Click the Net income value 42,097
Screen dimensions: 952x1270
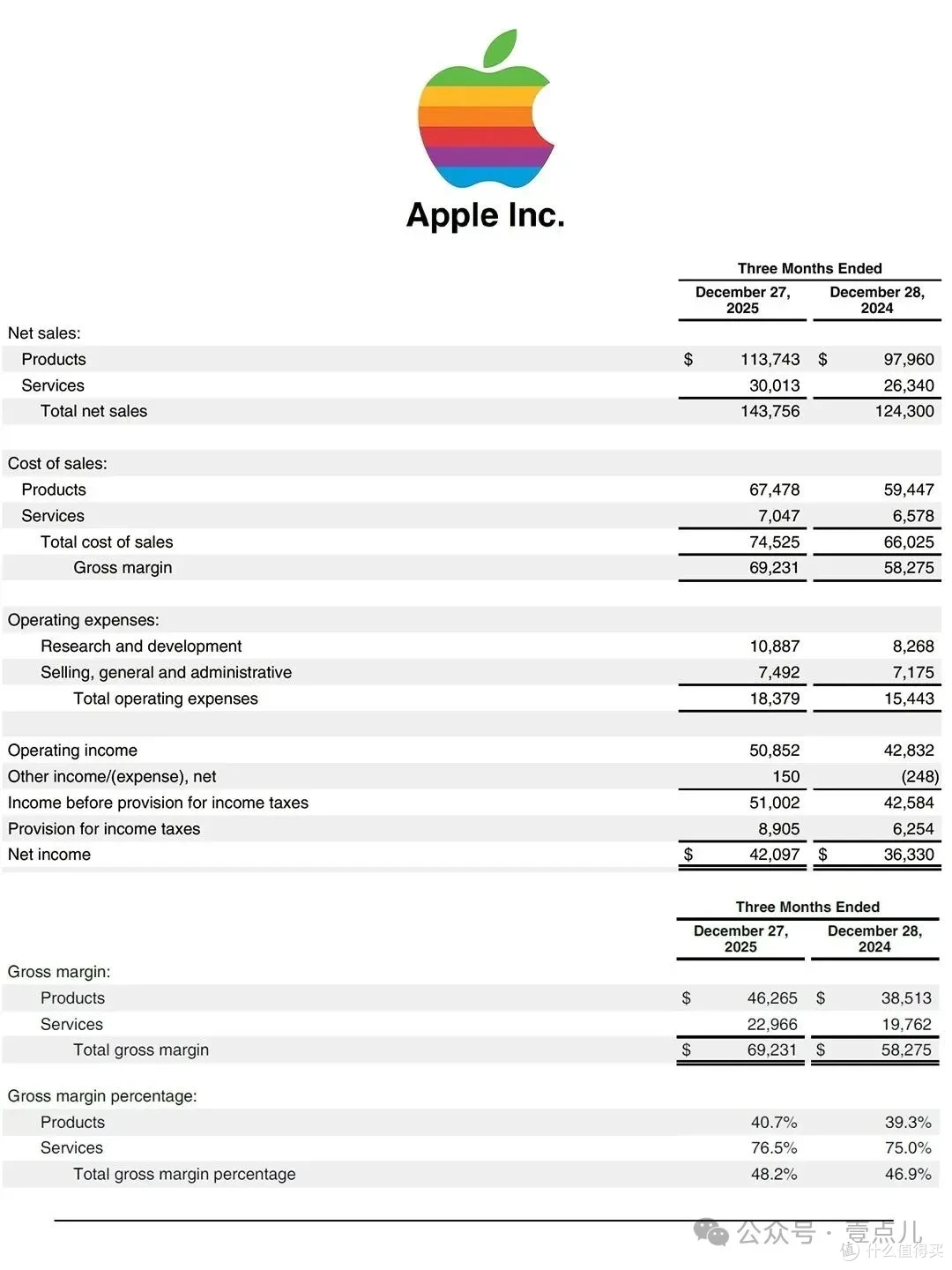pos(774,855)
